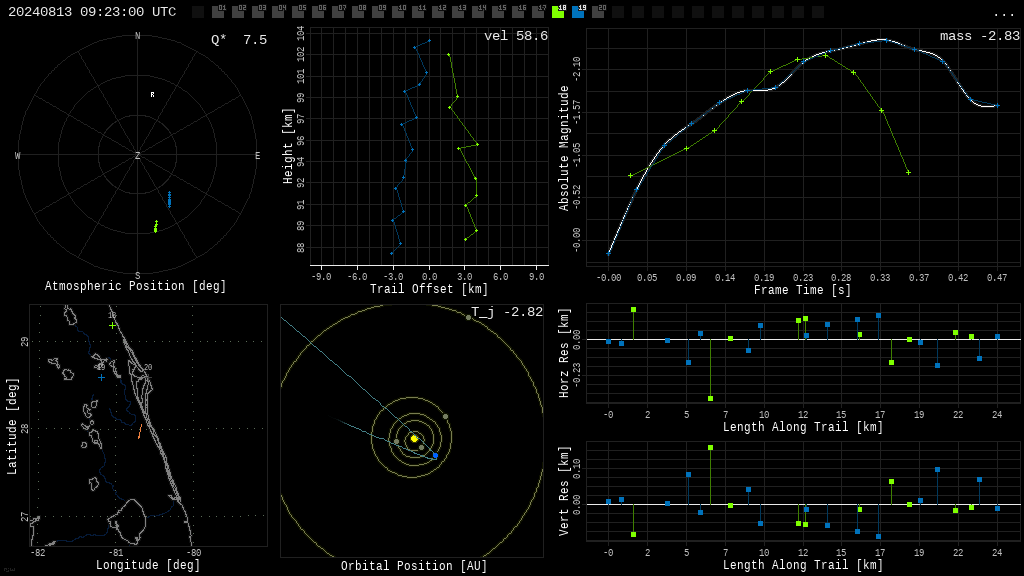Click the orange meteor ground track on map

click(140, 432)
